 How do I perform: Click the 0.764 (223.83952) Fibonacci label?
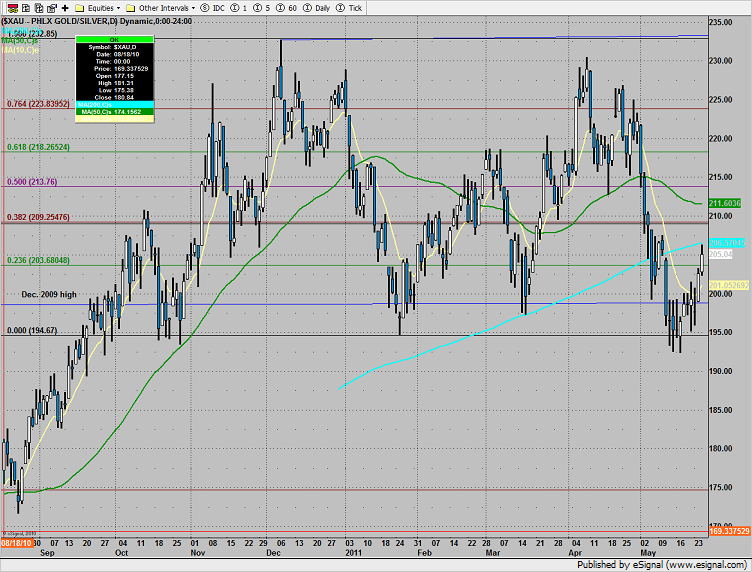(38, 104)
